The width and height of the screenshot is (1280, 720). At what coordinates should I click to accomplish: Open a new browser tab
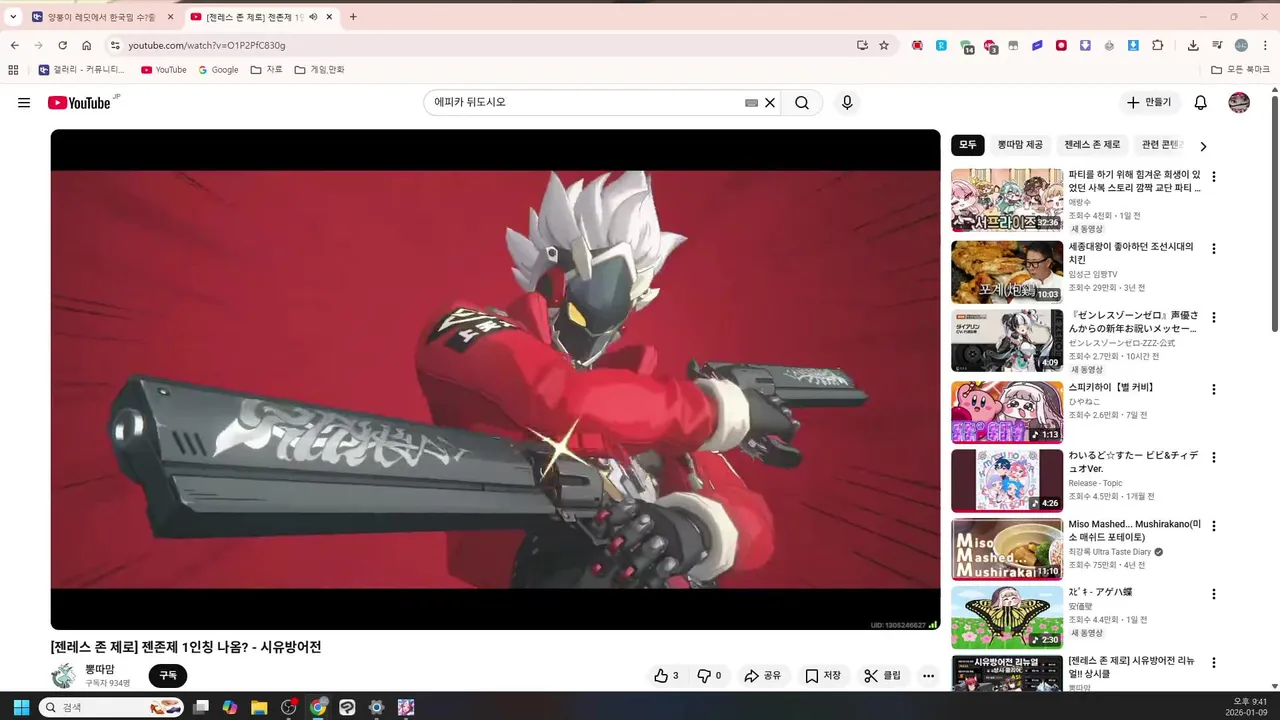tap(353, 17)
